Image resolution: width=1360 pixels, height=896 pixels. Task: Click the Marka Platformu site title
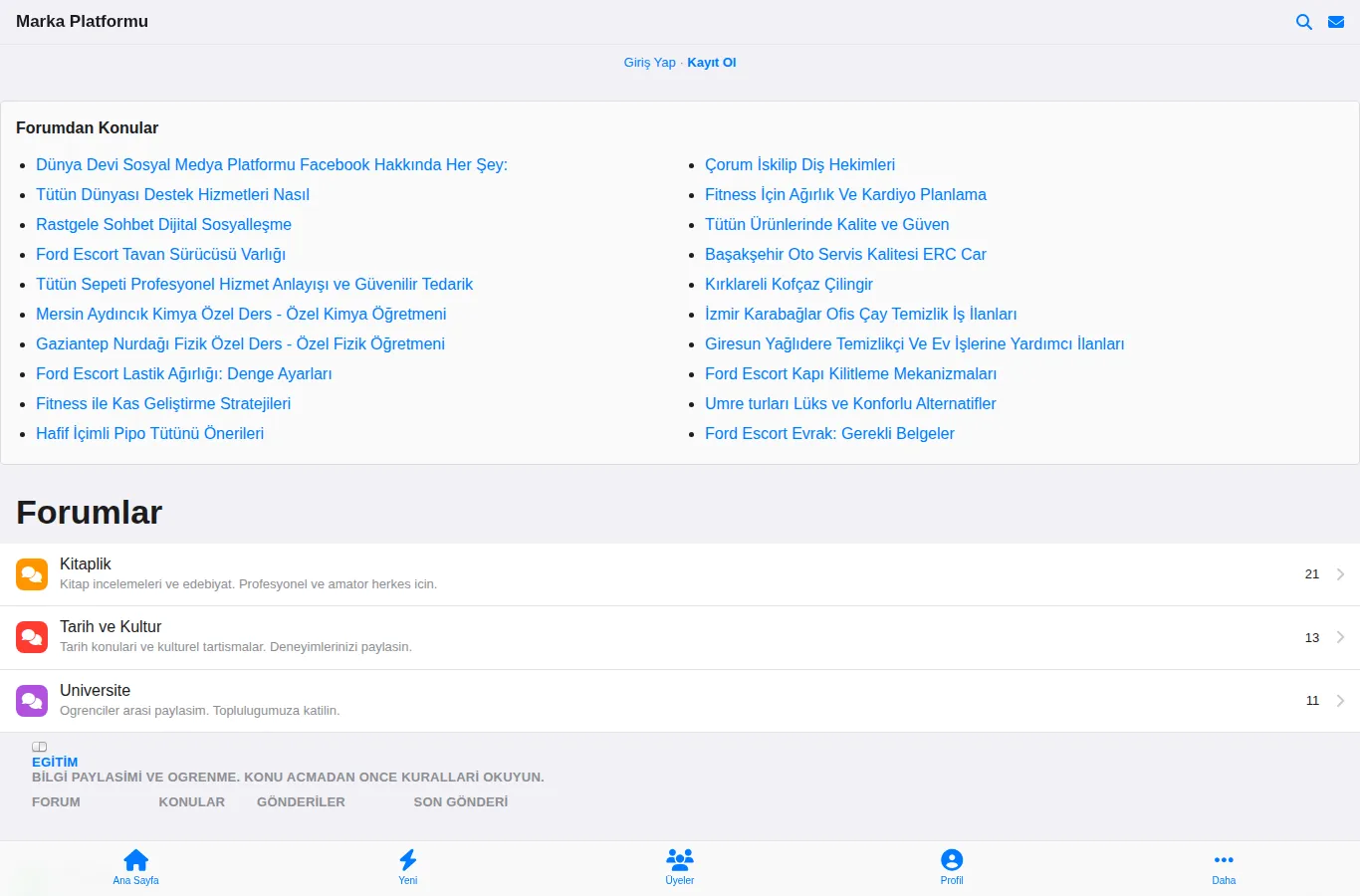[x=82, y=22]
